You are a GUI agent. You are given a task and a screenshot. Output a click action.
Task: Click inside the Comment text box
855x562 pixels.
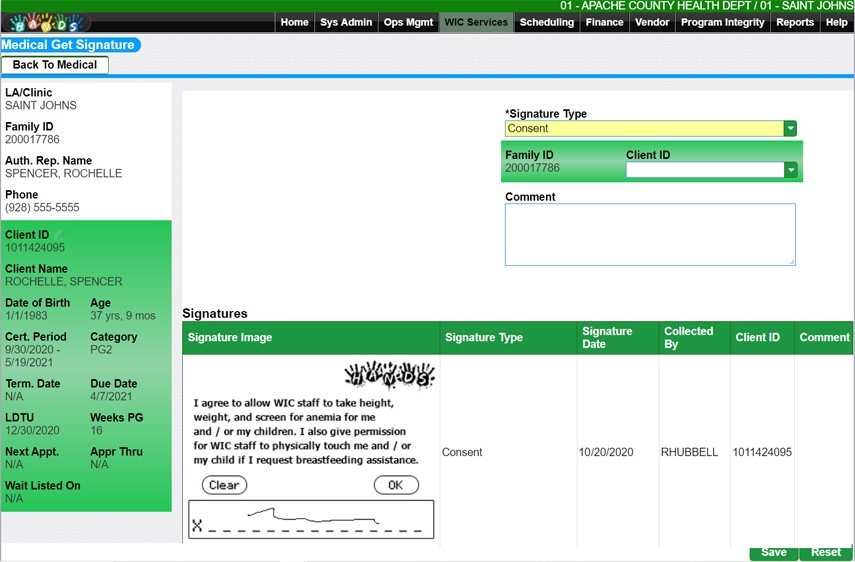point(650,235)
